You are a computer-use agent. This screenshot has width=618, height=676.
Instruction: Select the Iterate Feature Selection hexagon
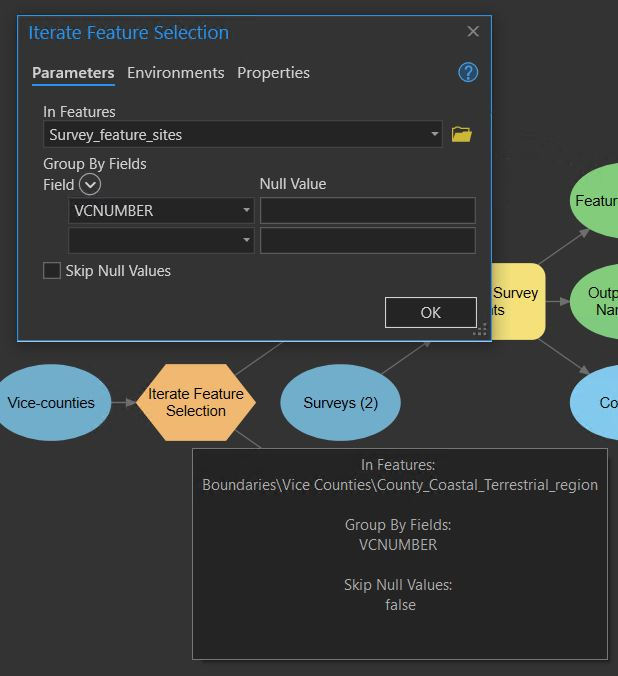click(x=196, y=402)
